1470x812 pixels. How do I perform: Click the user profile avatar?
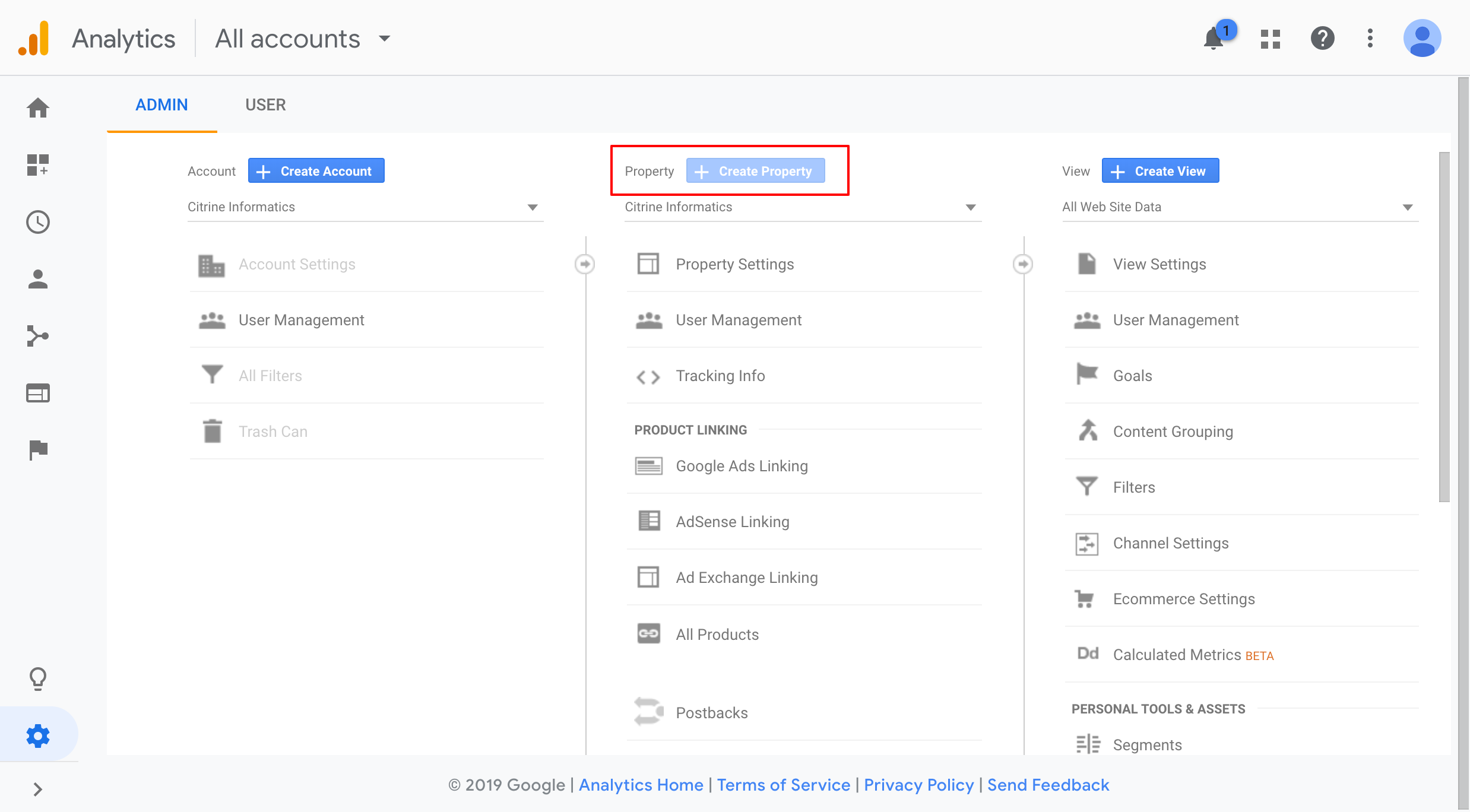point(1423,39)
